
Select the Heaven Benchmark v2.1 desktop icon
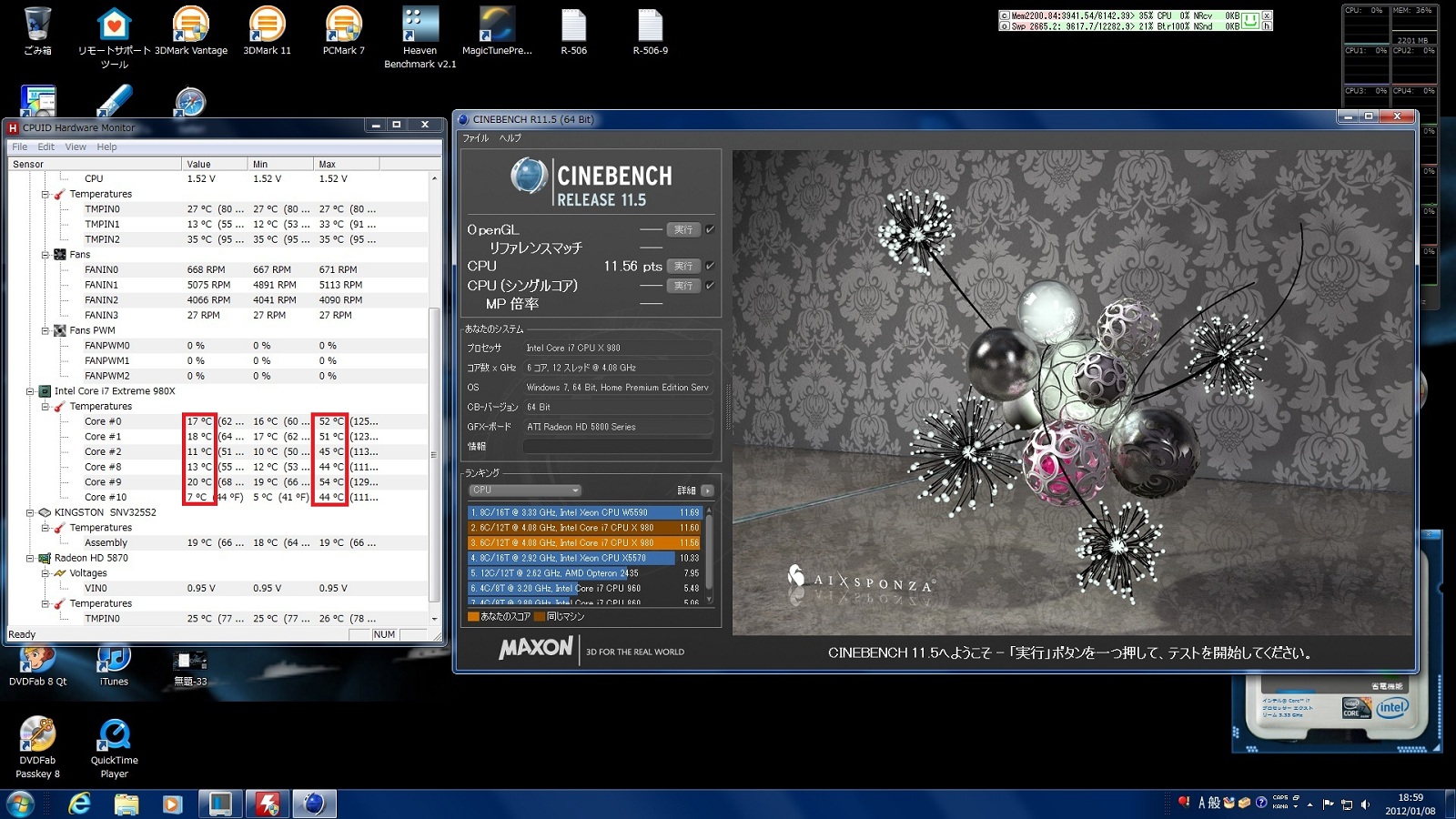(420, 38)
